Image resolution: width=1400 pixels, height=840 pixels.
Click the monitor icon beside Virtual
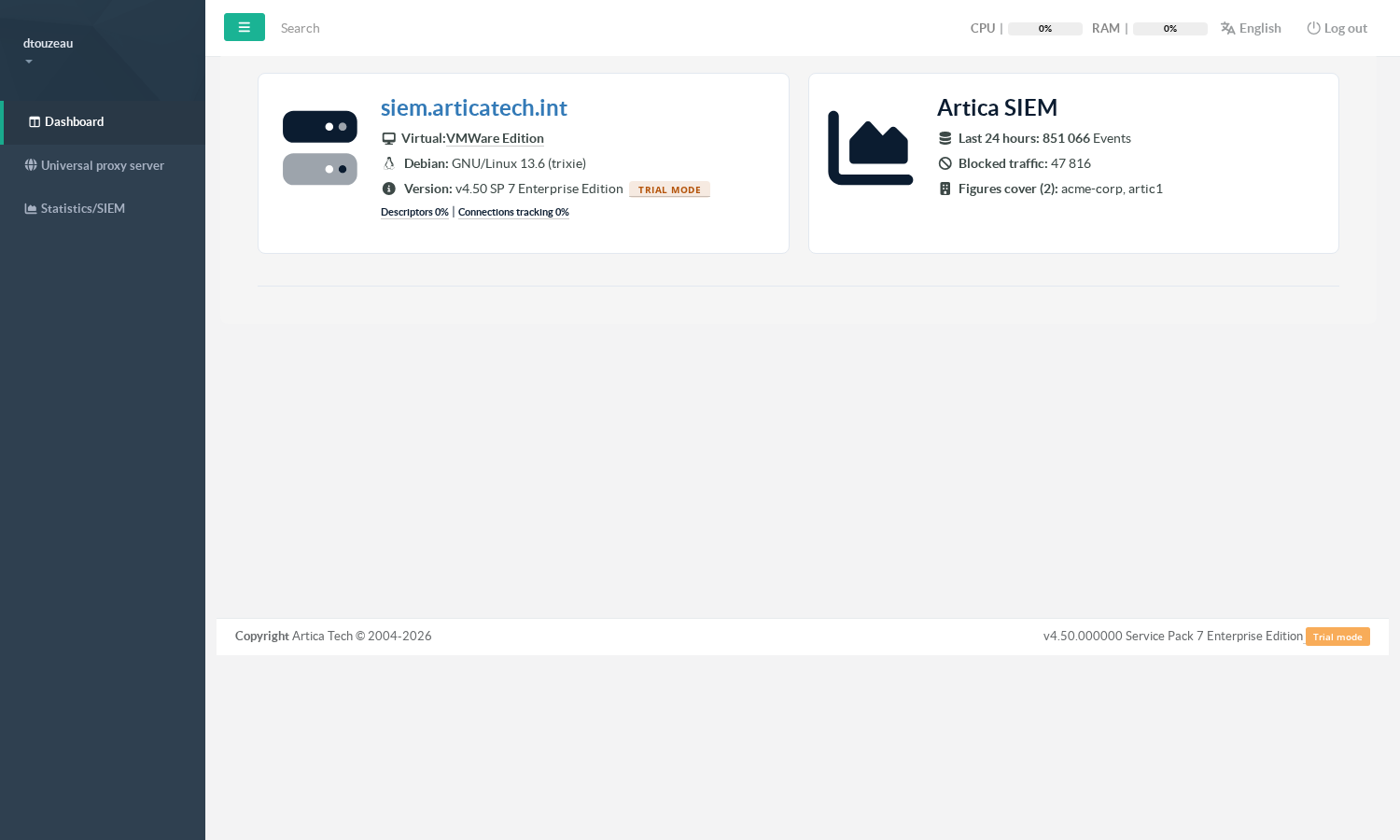389,138
